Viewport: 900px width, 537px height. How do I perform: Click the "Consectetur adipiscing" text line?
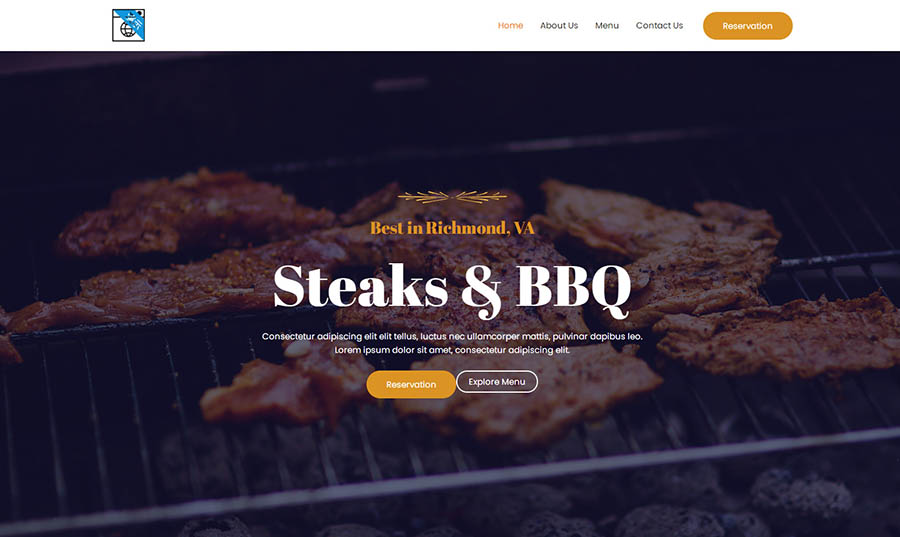coord(452,336)
